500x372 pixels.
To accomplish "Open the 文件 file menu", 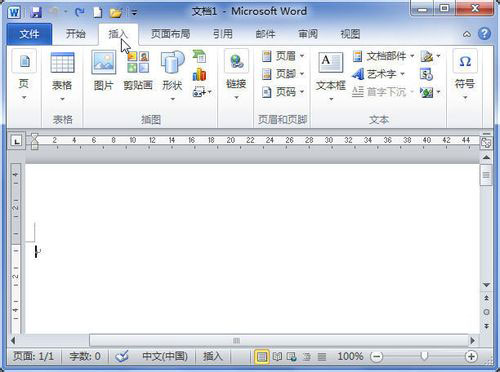I will [29, 34].
